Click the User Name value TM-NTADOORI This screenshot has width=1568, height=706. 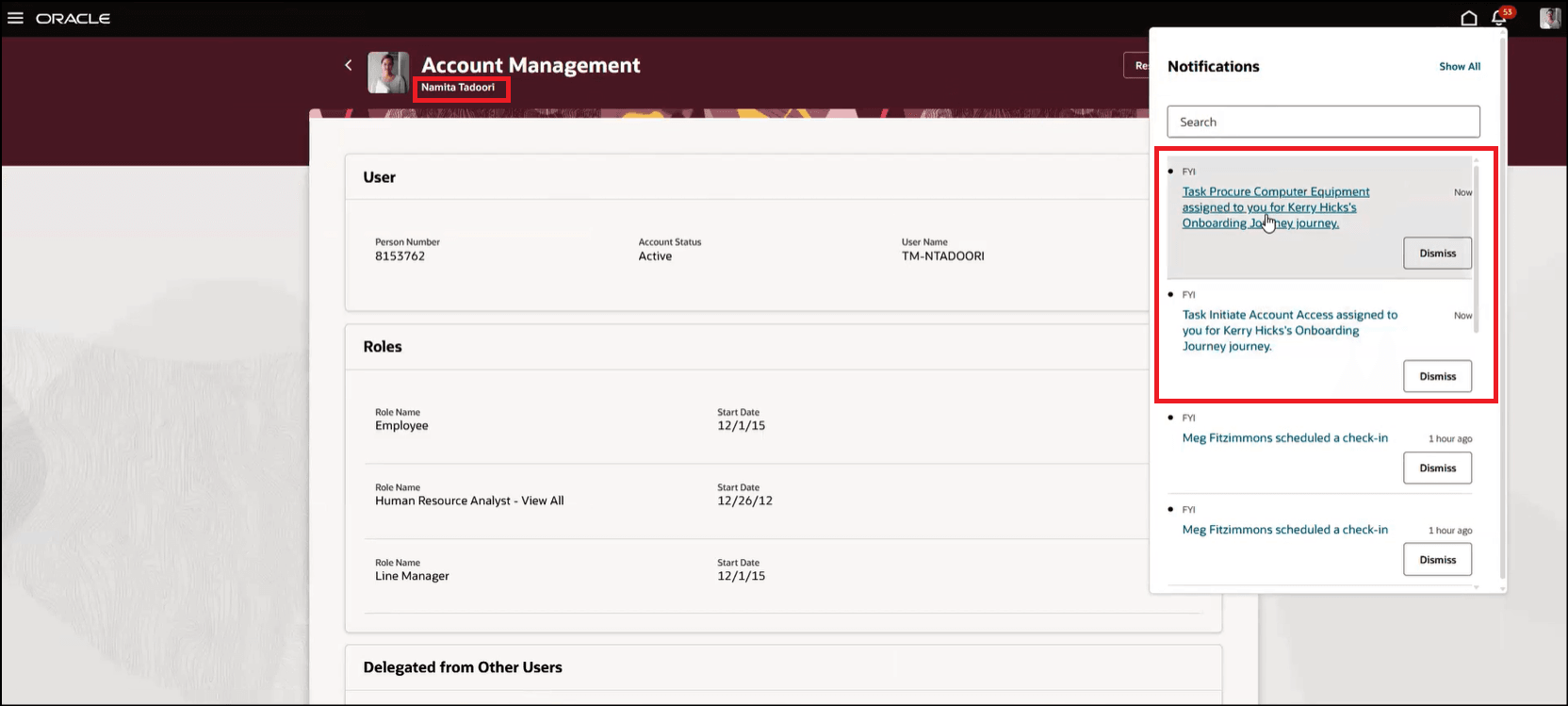tap(942, 256)
